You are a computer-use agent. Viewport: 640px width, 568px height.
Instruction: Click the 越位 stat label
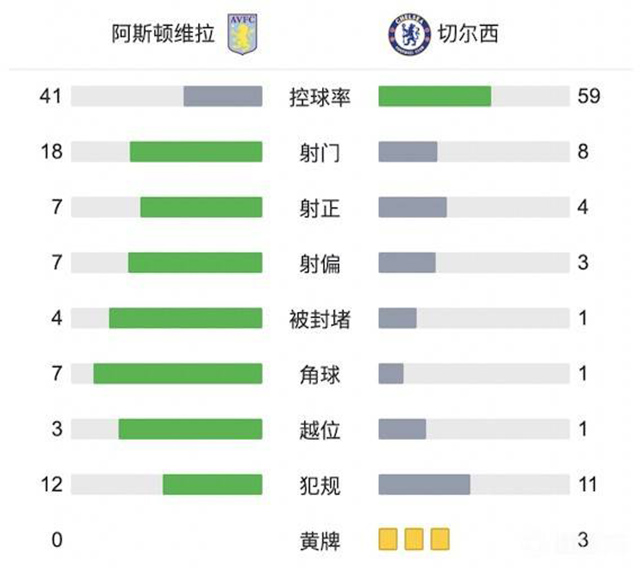pos(320,430)
